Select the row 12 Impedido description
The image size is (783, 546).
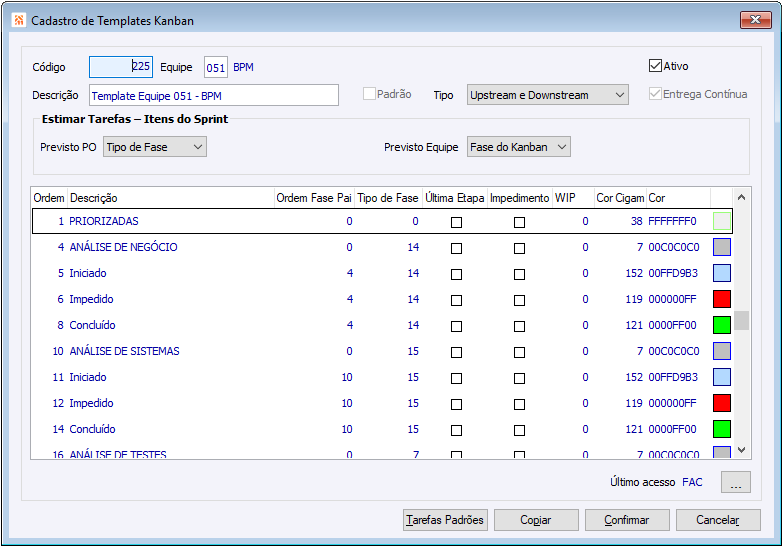(x=91, y=403)
